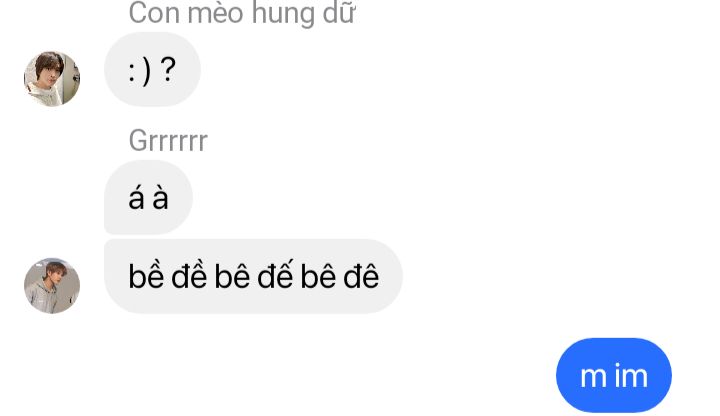Click the letter "à" in the second bubble
The height and width of the screenshot is (416, 720).
click(x=160, y=197)
